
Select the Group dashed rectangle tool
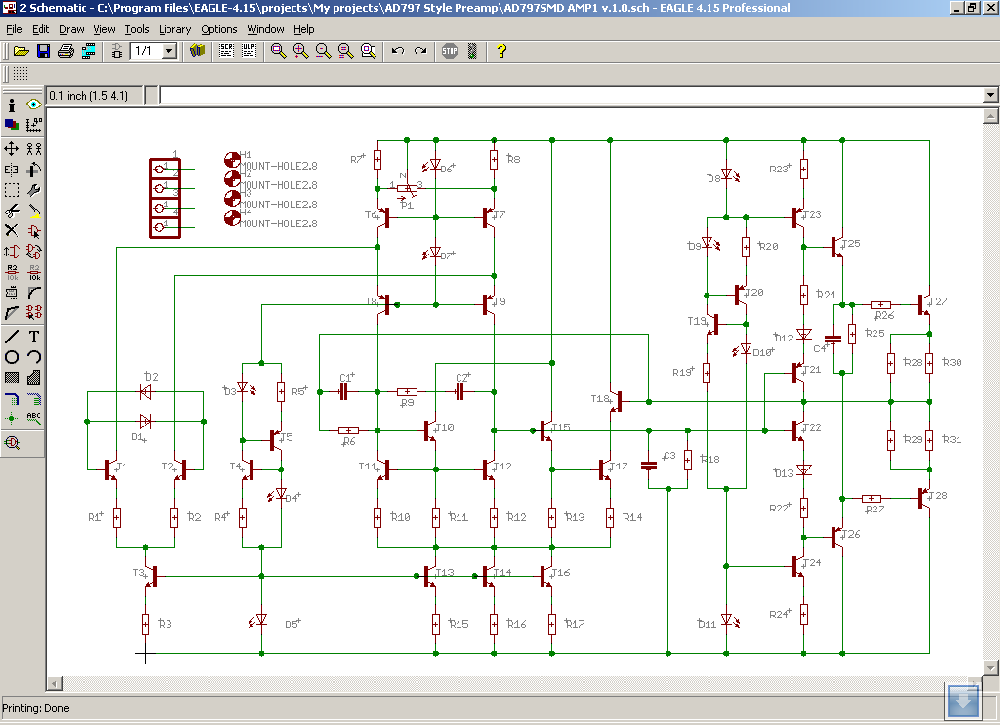tap(11, 190)
